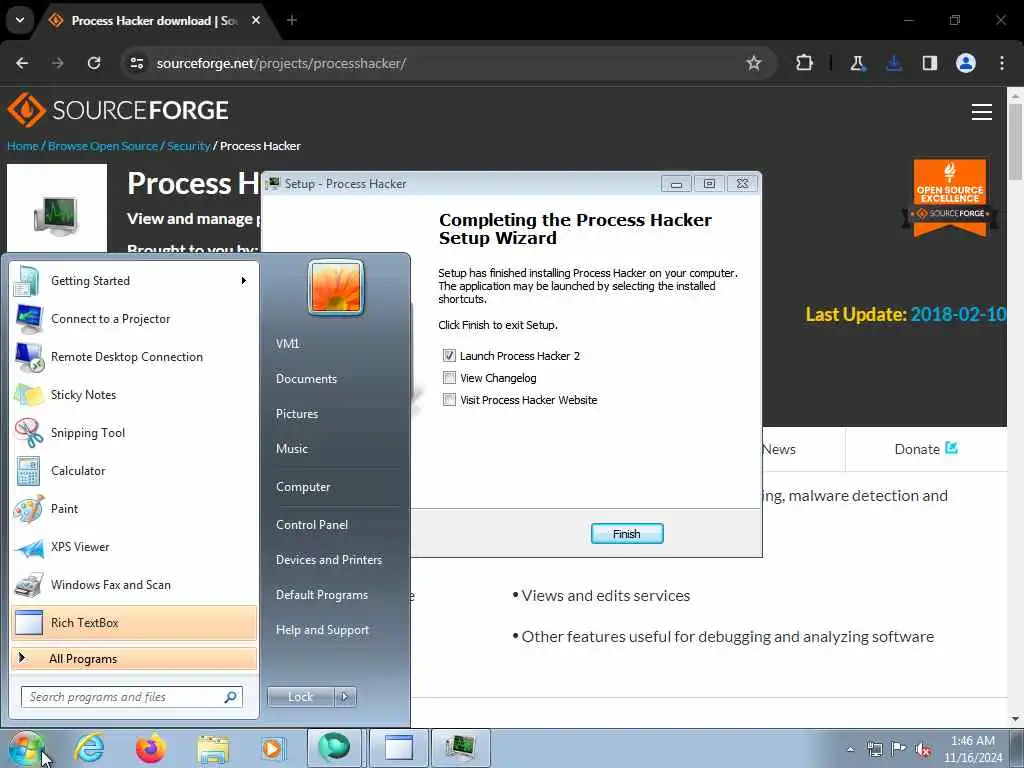Image resolution: width=1024 pixels, height=768 pixels.
Task: Switch to Process Hacker setup taskbar item
Action: [x=460, y=748]
